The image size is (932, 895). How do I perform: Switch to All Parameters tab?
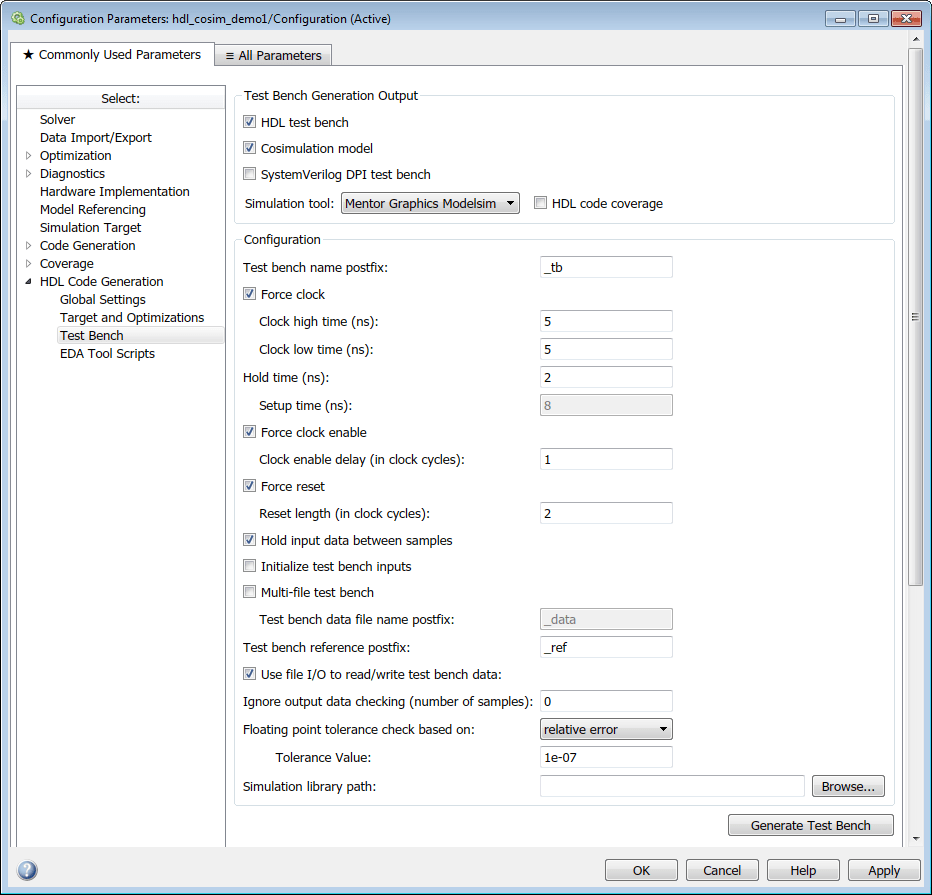pyautogui.click(x=273, y=55)
